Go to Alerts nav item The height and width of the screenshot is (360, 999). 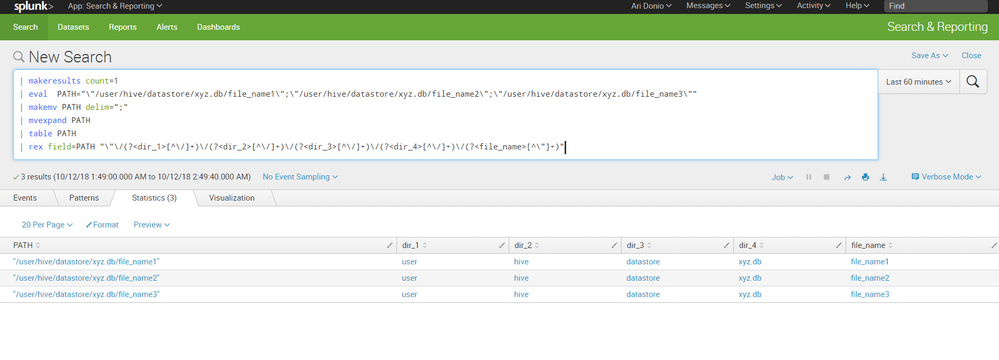click(x=167, y=27)
